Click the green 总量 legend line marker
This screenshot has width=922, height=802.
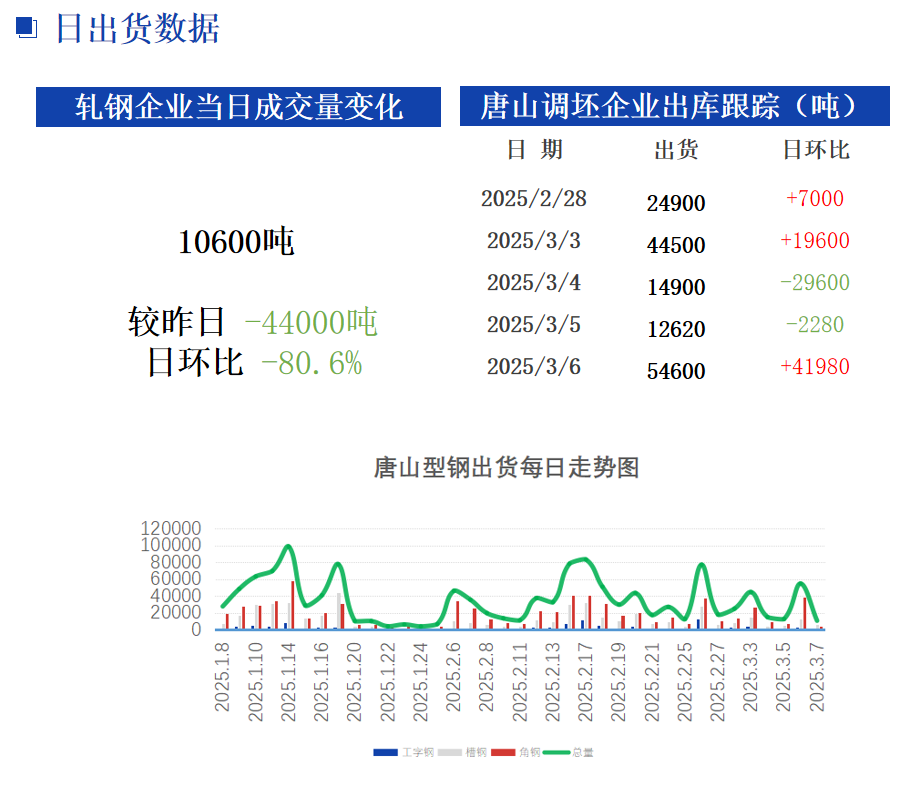click(x=557, y=752)
